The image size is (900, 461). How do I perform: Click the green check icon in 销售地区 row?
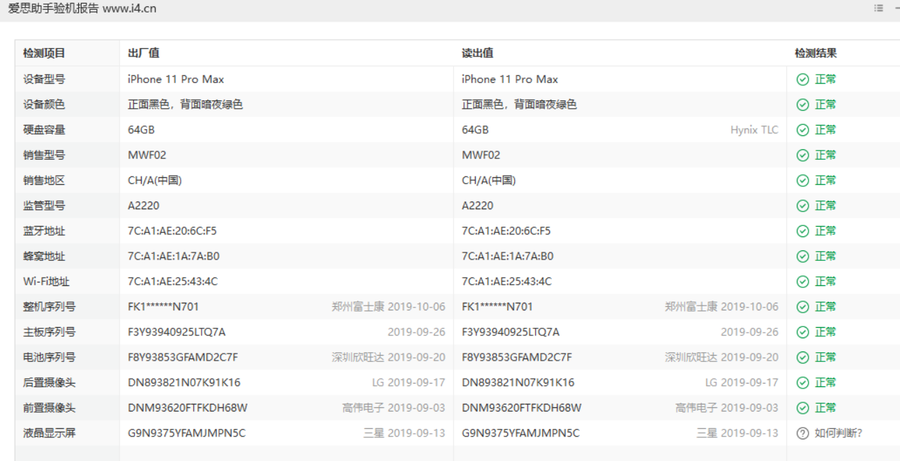click(802, 180)
